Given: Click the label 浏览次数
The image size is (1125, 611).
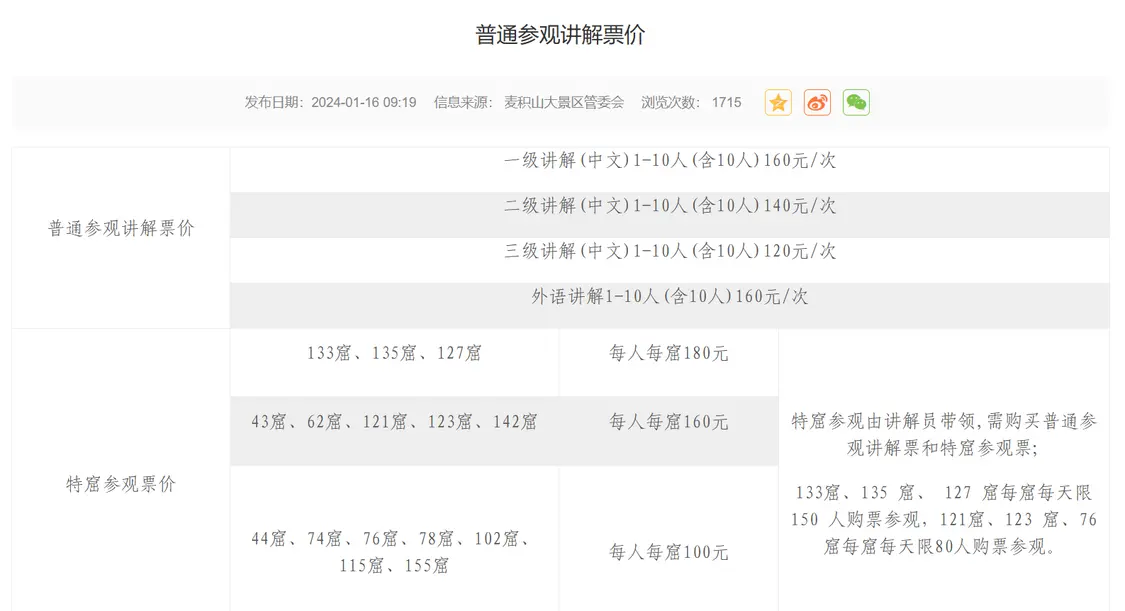Looking at the screenshot, I should 672,103.
